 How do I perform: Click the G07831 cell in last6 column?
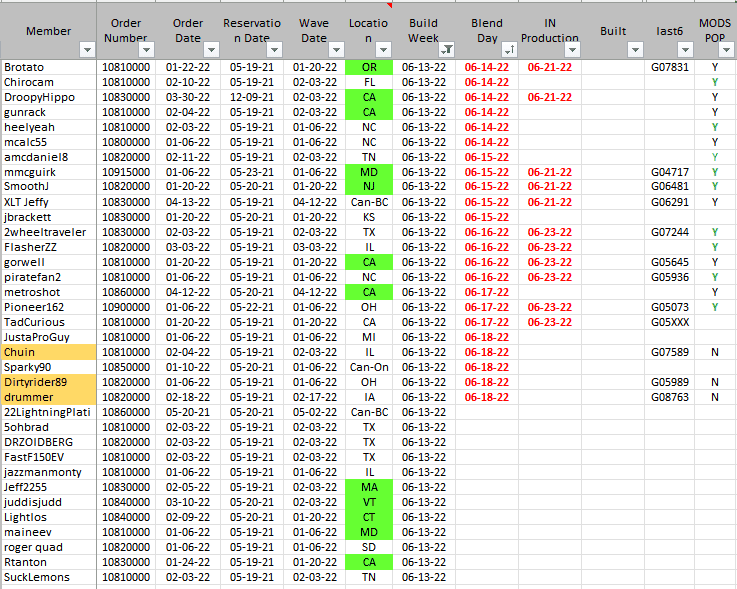669,67
